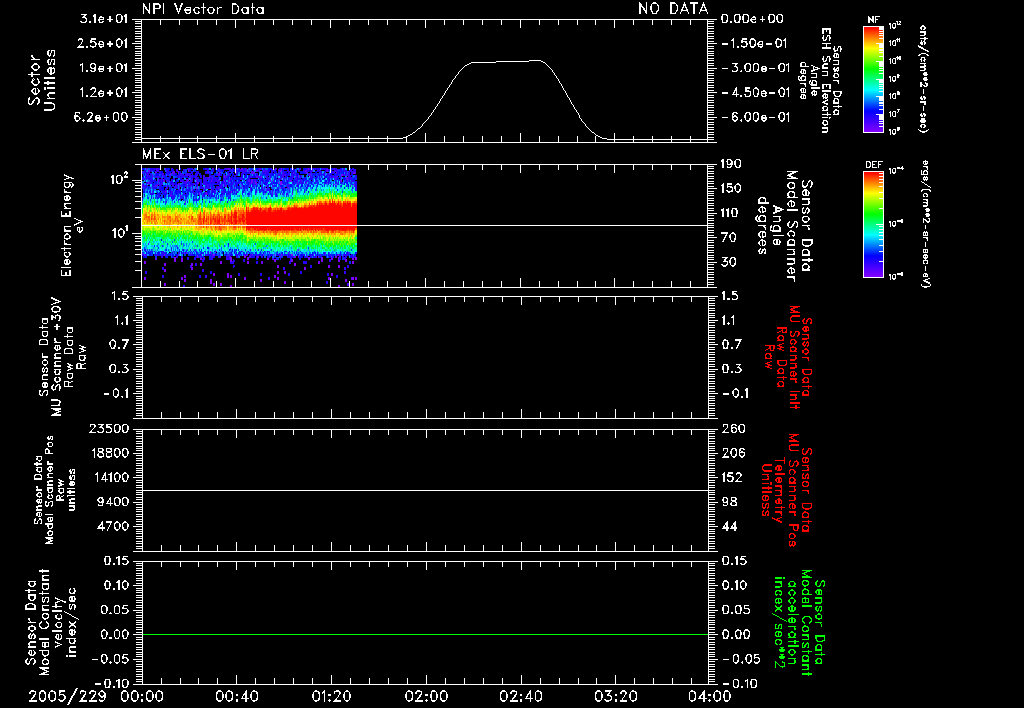Click the green zero velocity line
Viewport: 1024px width, 708px height.
(425, 634)
